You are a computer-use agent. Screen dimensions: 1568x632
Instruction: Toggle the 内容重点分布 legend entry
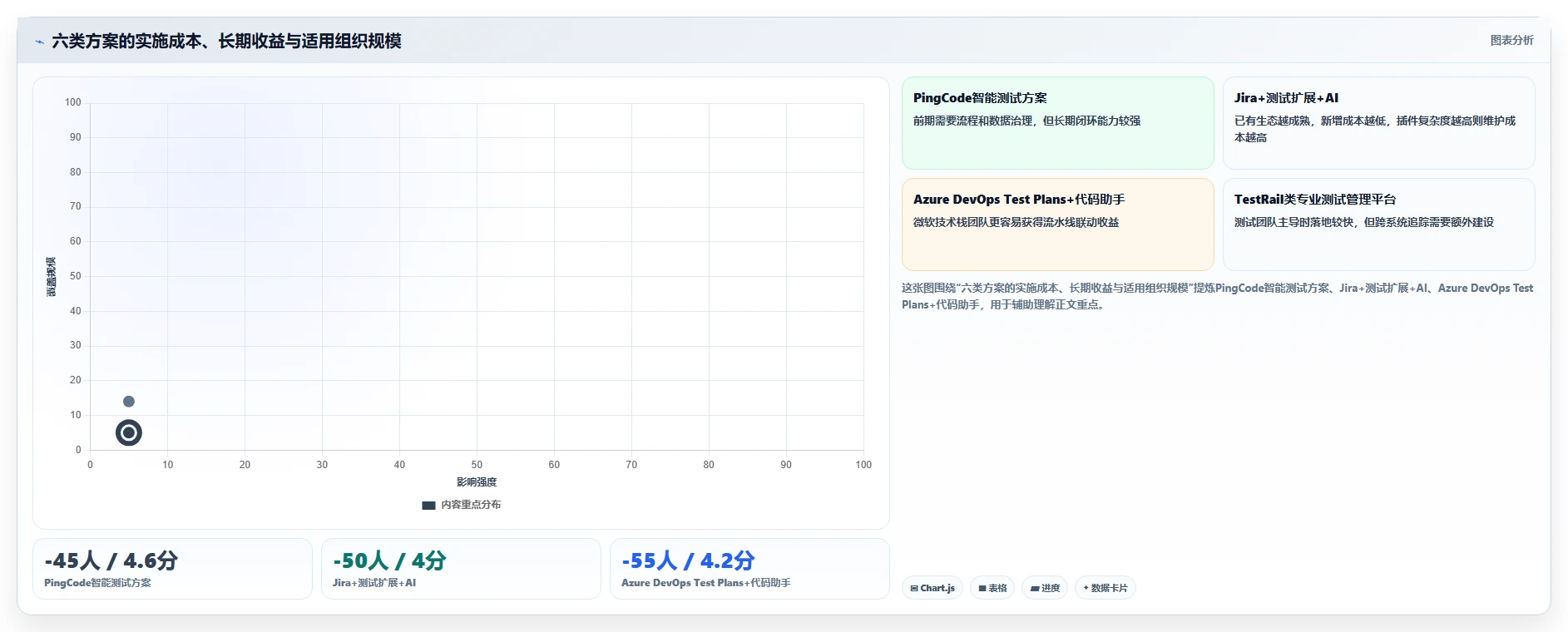[462, 505]
